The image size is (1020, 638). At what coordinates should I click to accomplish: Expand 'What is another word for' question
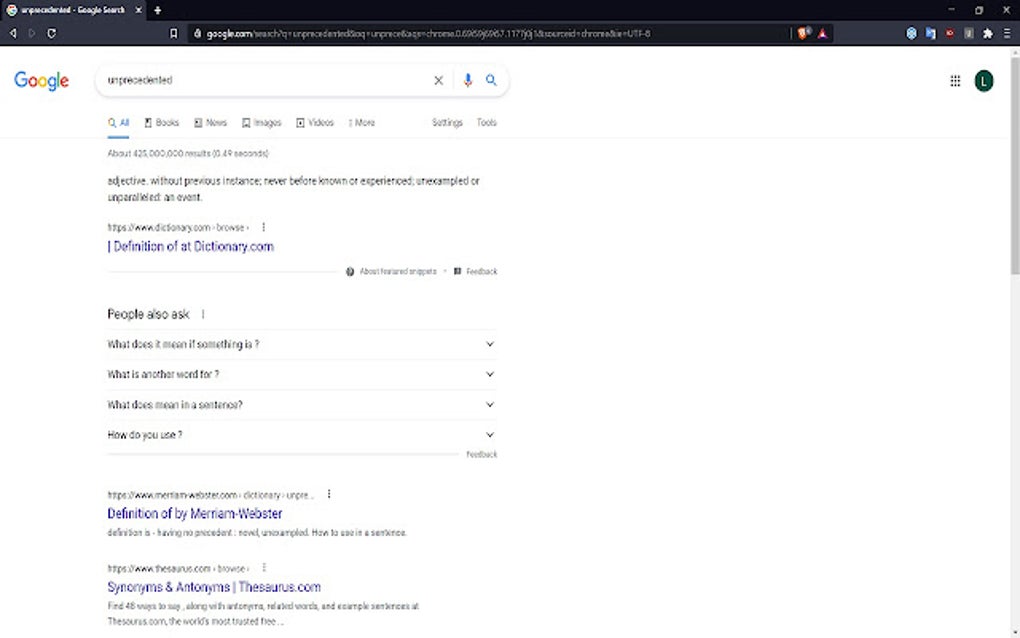[x=301, y=374]
